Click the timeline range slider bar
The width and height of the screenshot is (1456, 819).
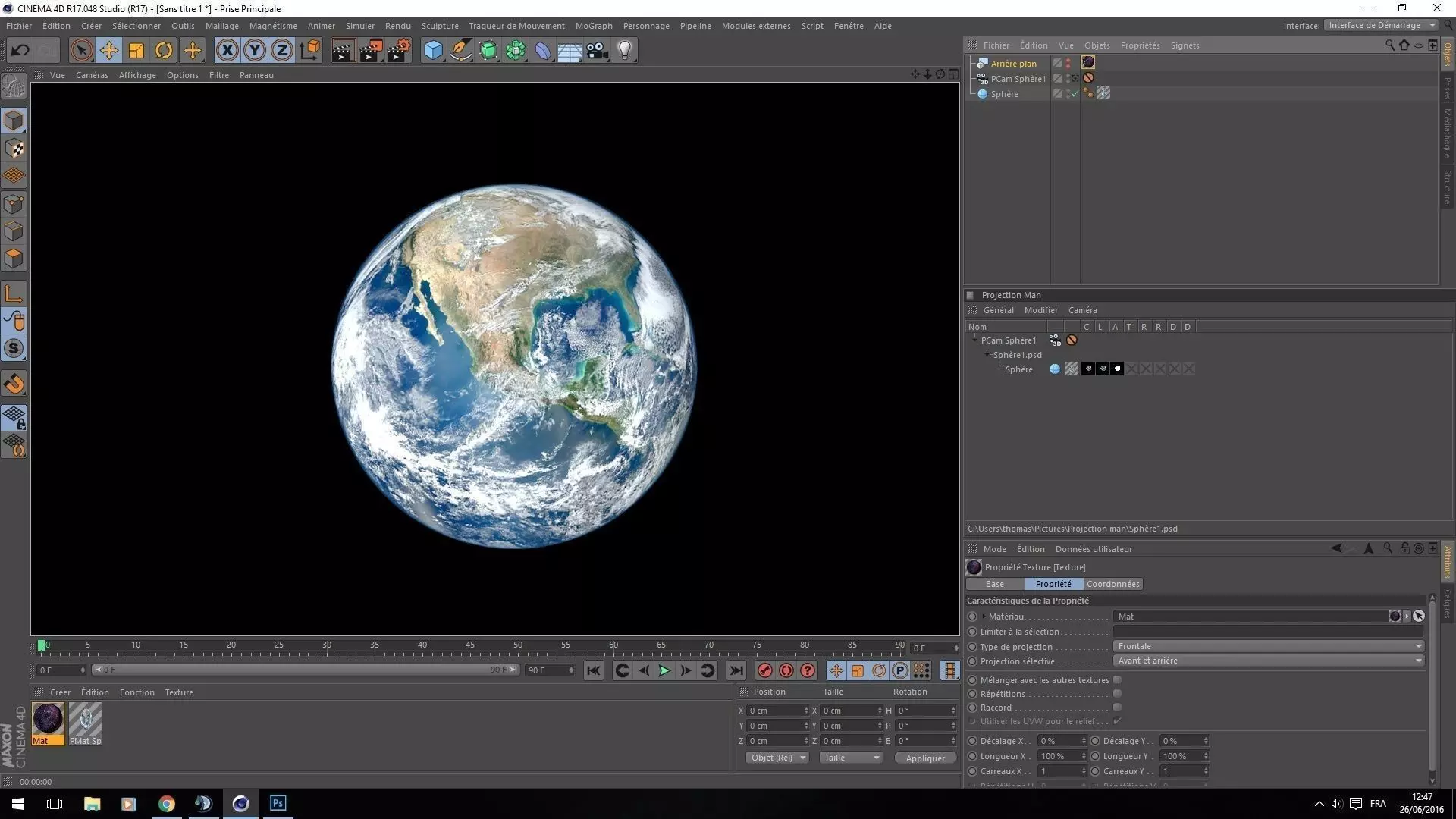pyautogui.click(x=305, y=670)
